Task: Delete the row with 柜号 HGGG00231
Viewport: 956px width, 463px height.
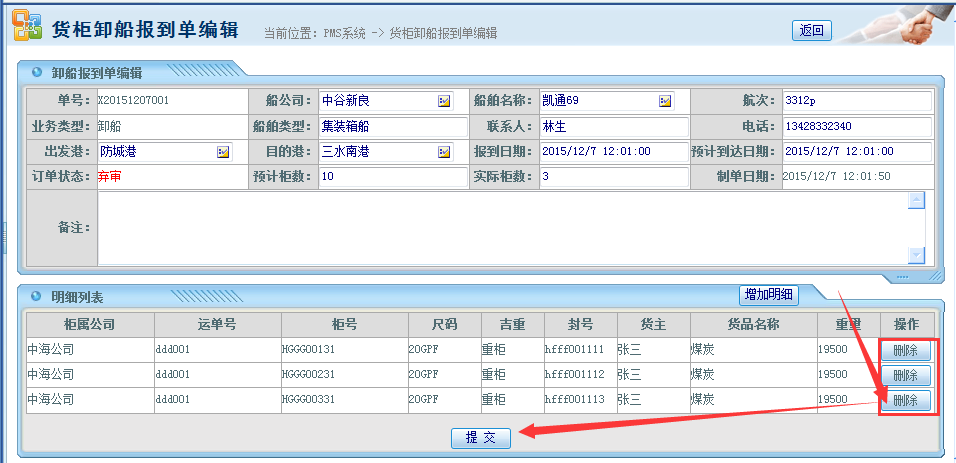Action: [905, 375]
